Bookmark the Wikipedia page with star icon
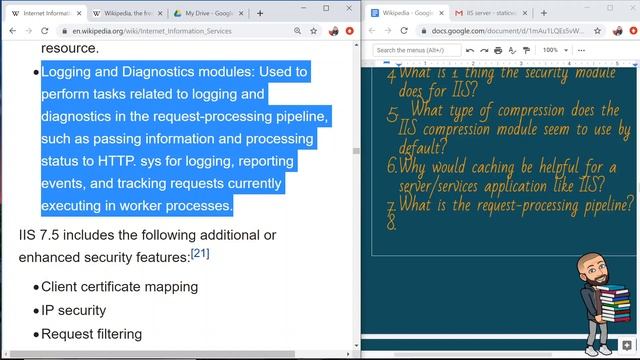 (313, 31)
